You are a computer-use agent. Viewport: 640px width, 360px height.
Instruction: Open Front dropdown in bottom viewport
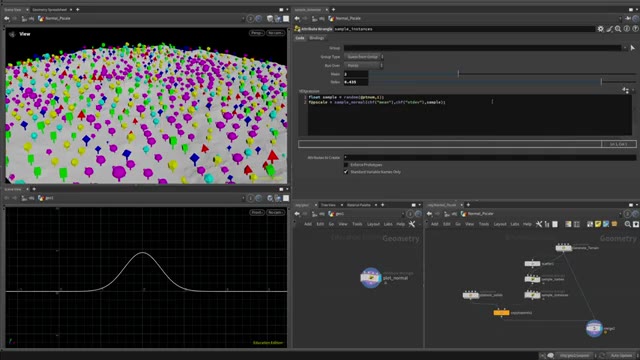click(x=257, y=212)
